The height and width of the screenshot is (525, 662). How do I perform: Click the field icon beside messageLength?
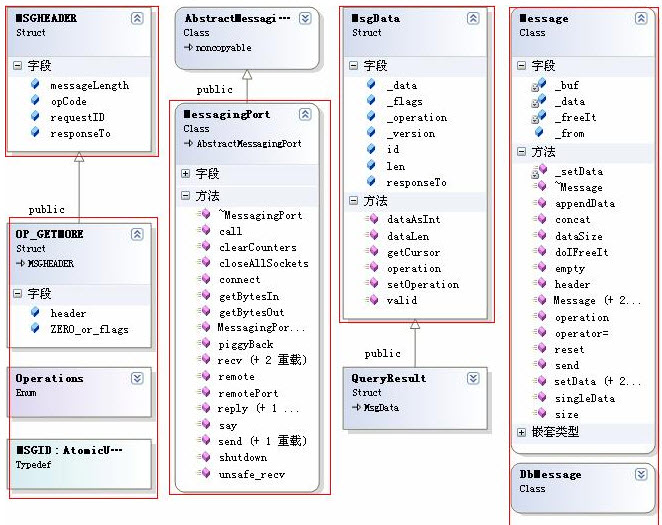pos(35,85)
